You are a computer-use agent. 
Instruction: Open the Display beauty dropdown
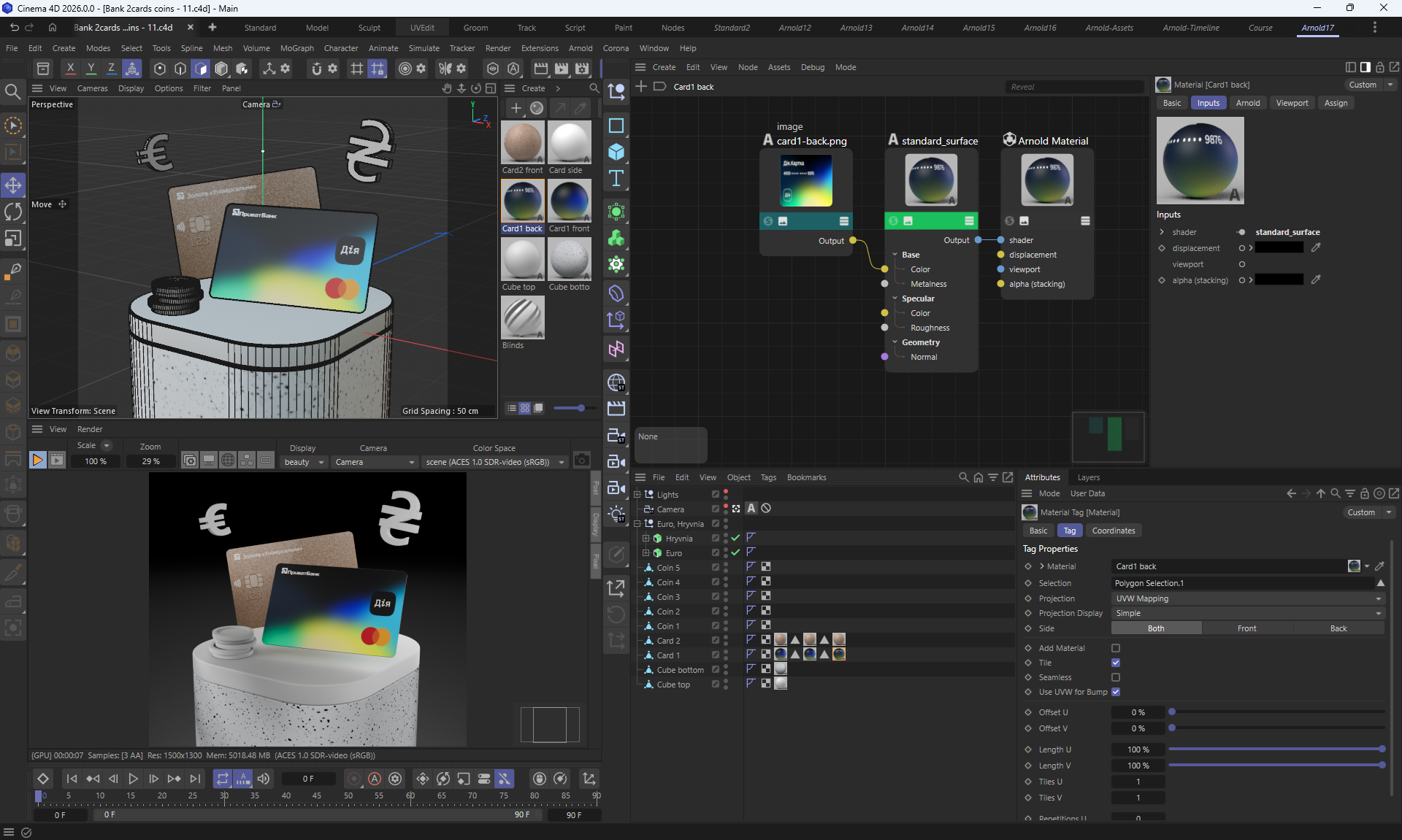(303, 462)
